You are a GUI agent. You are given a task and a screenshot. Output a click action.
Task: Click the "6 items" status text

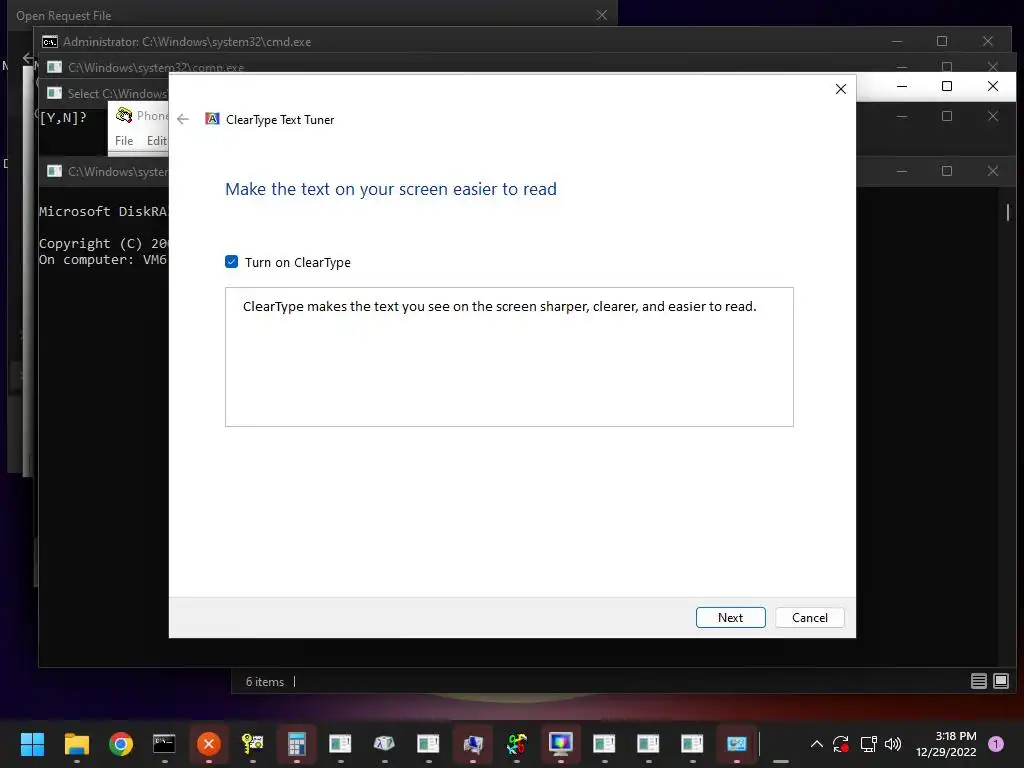tap(264, 682)
